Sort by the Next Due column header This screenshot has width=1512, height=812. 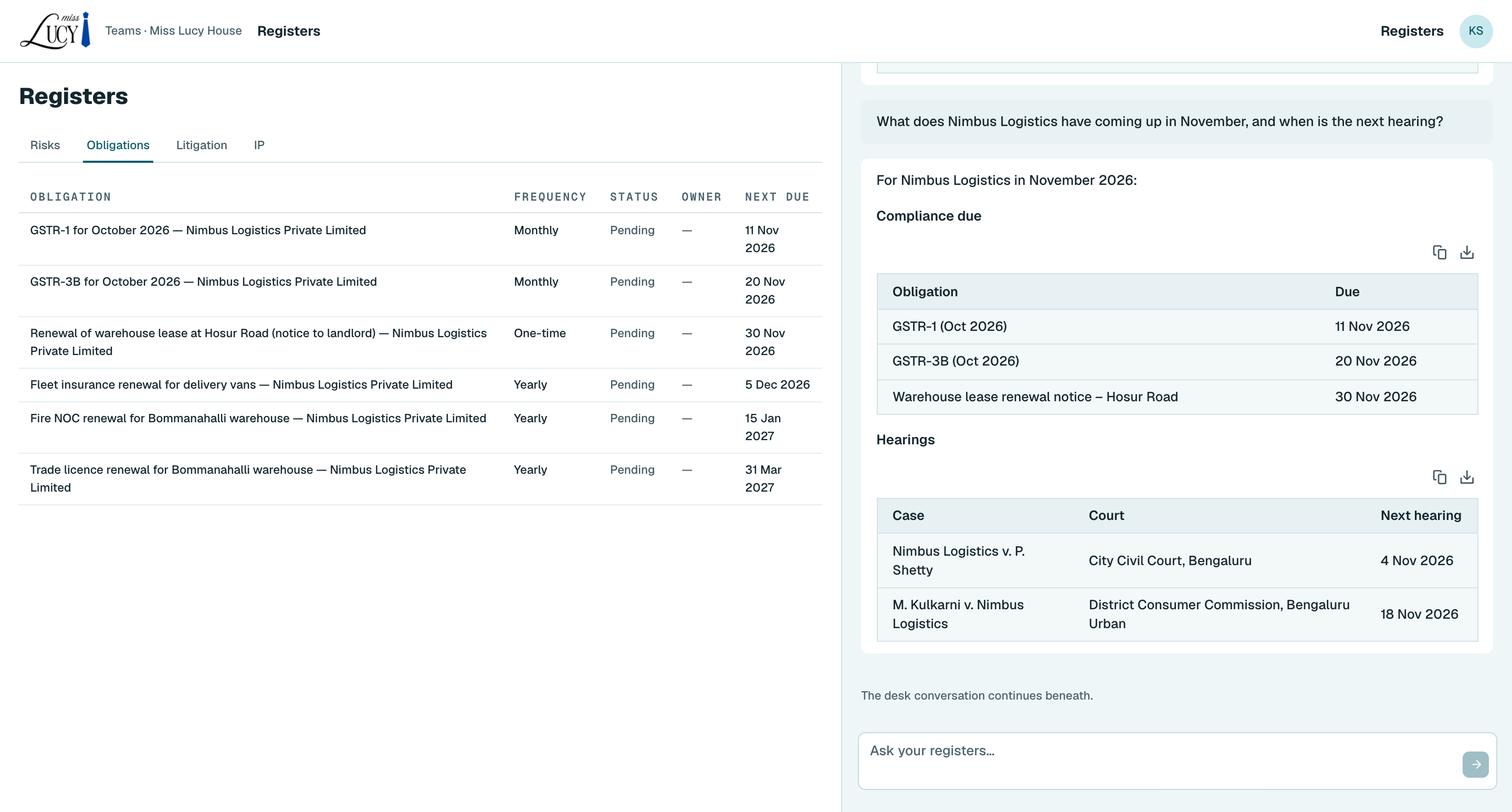(776, 197)
